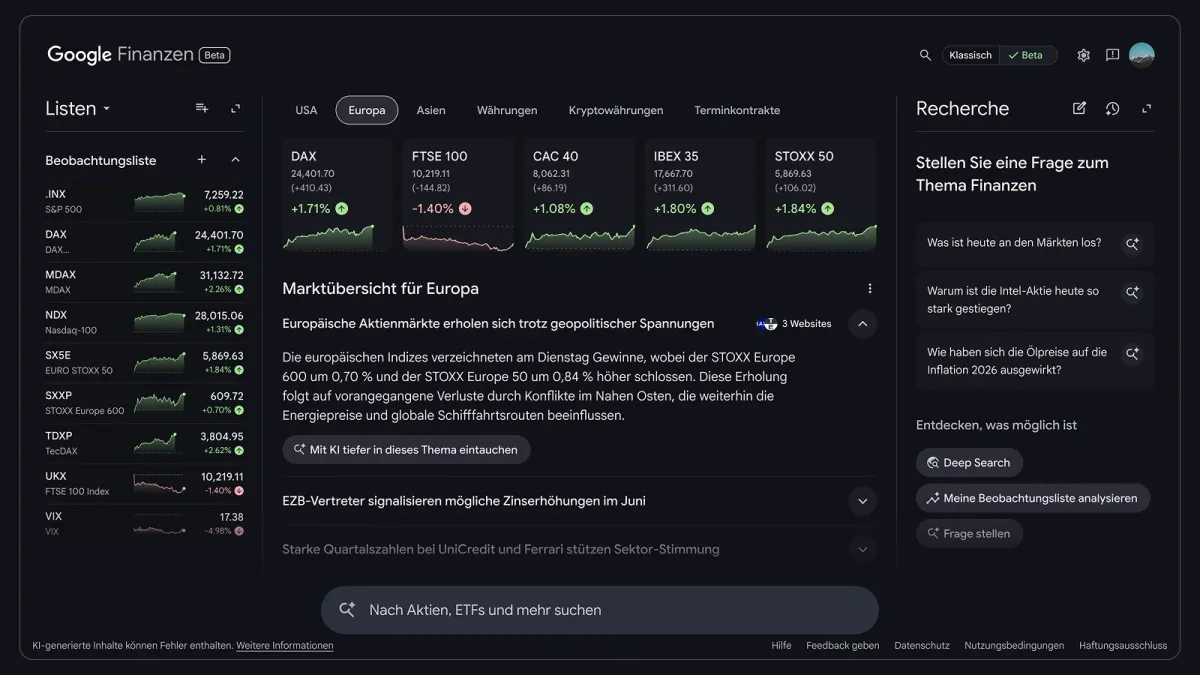
Task: Open the three-dot menu of Marktübersicht
Action: 869,288
